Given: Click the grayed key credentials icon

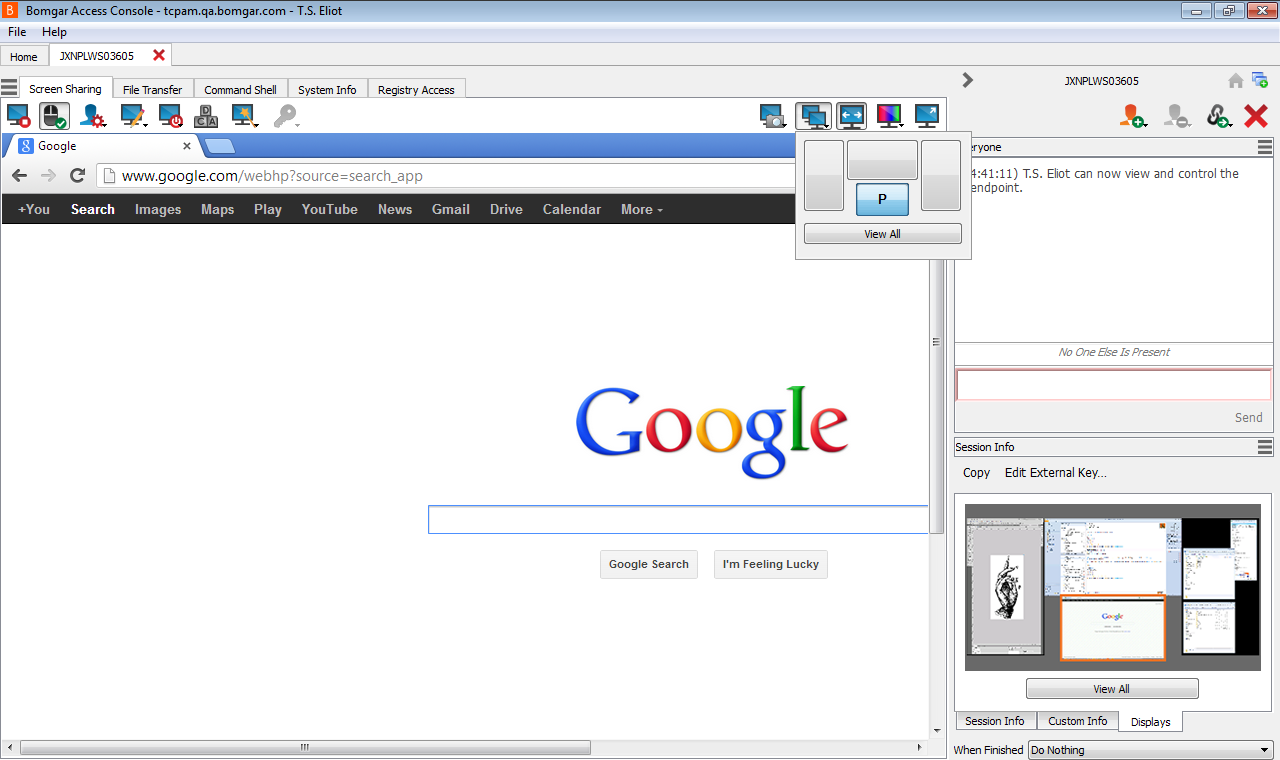Looking at the screenshot, I should coord(286,117).
